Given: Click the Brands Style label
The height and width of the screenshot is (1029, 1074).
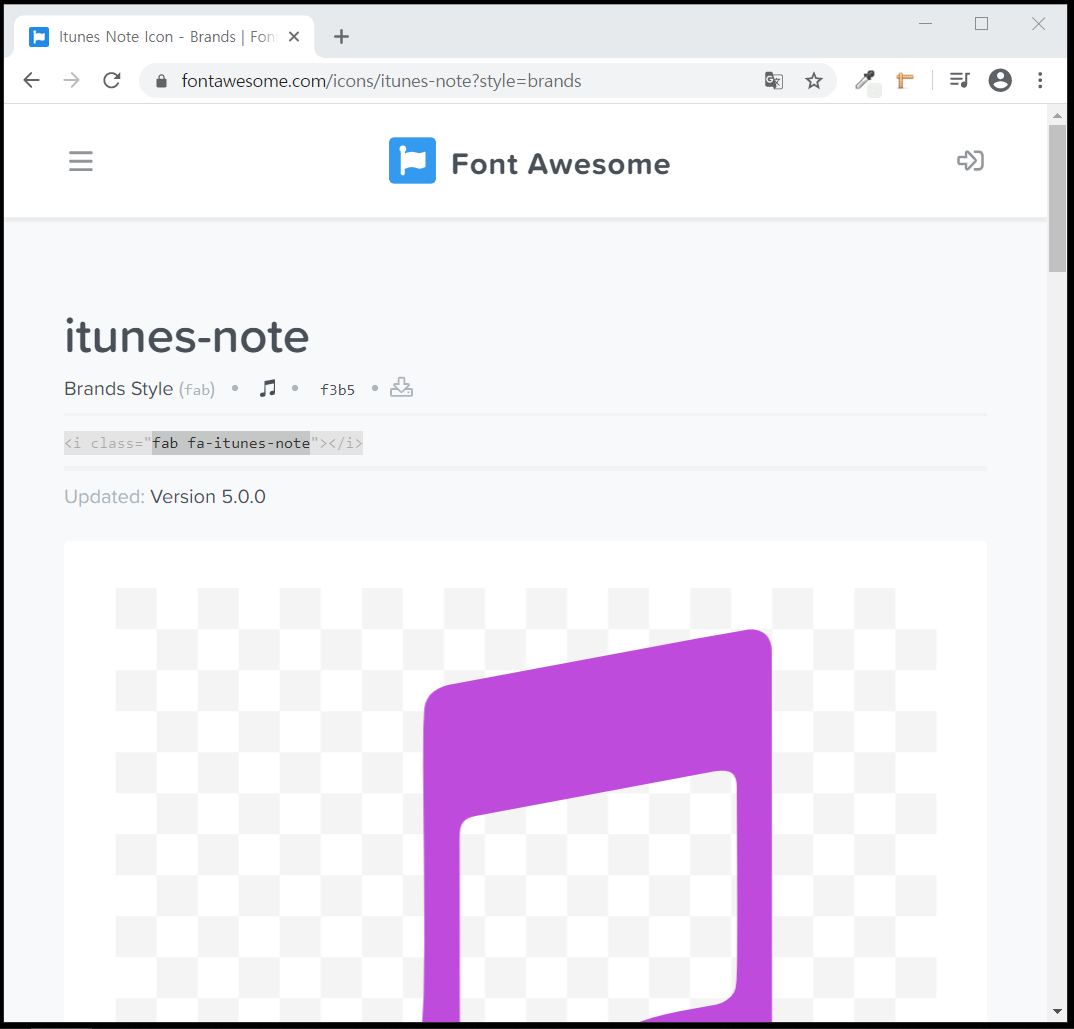Looking at the screenshot, I should pyautogui.click(x=118, y=388).
